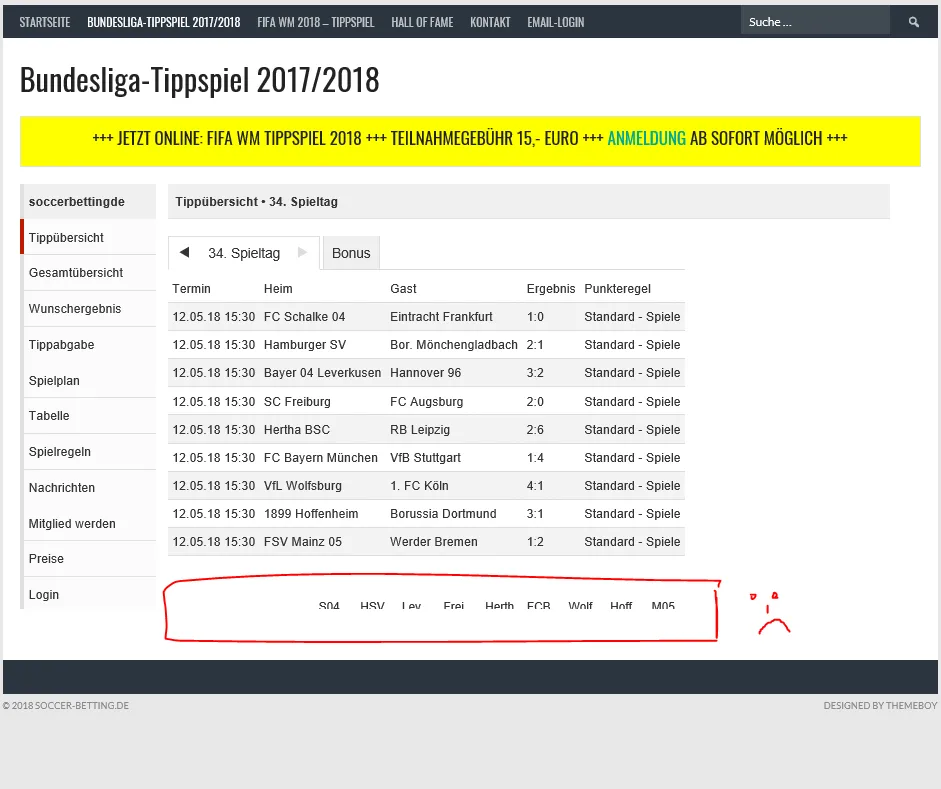Click Werder Bremen in table
The image size is (941, 789).
[434, 542]
